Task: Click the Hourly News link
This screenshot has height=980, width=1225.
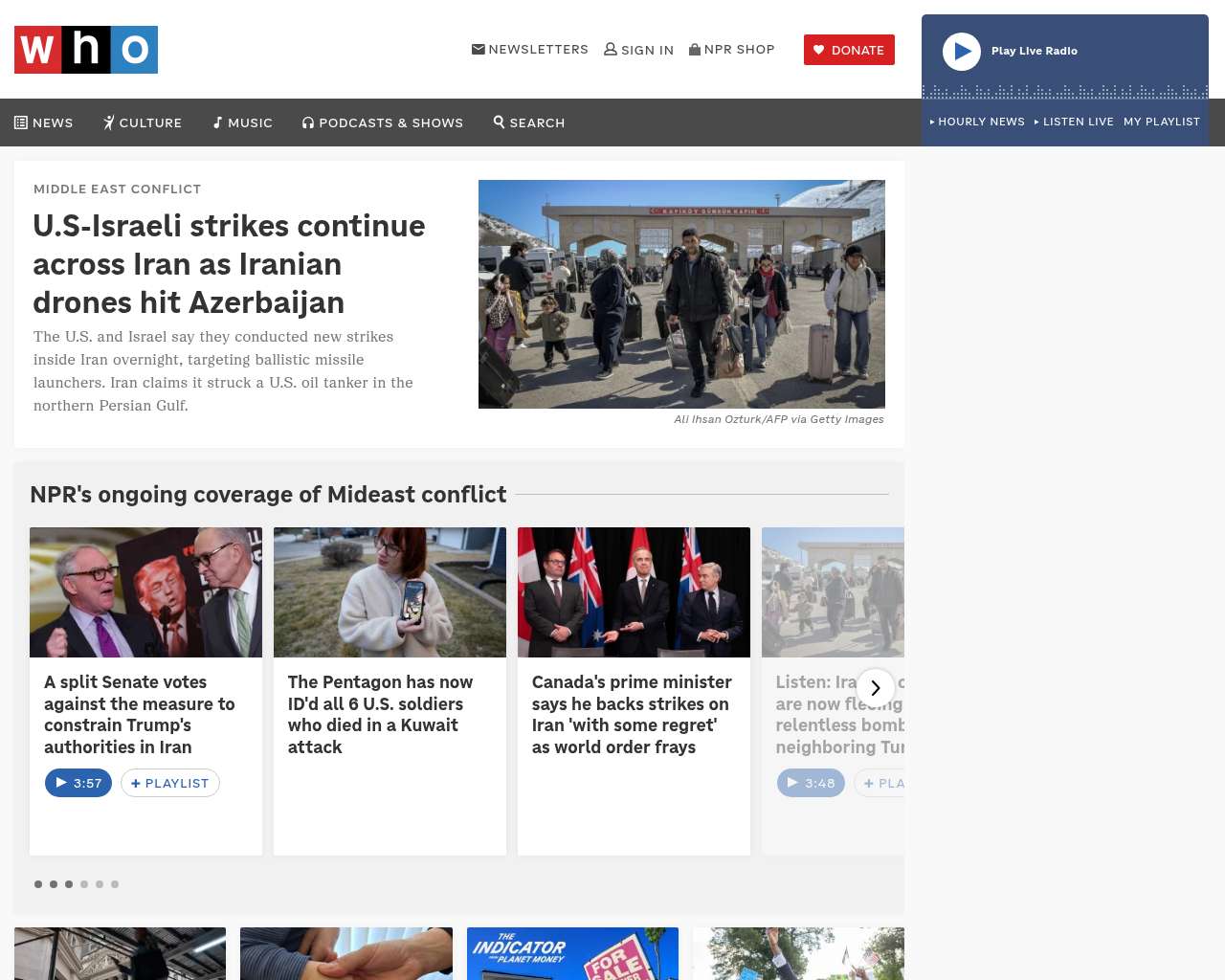Action: 977,122
